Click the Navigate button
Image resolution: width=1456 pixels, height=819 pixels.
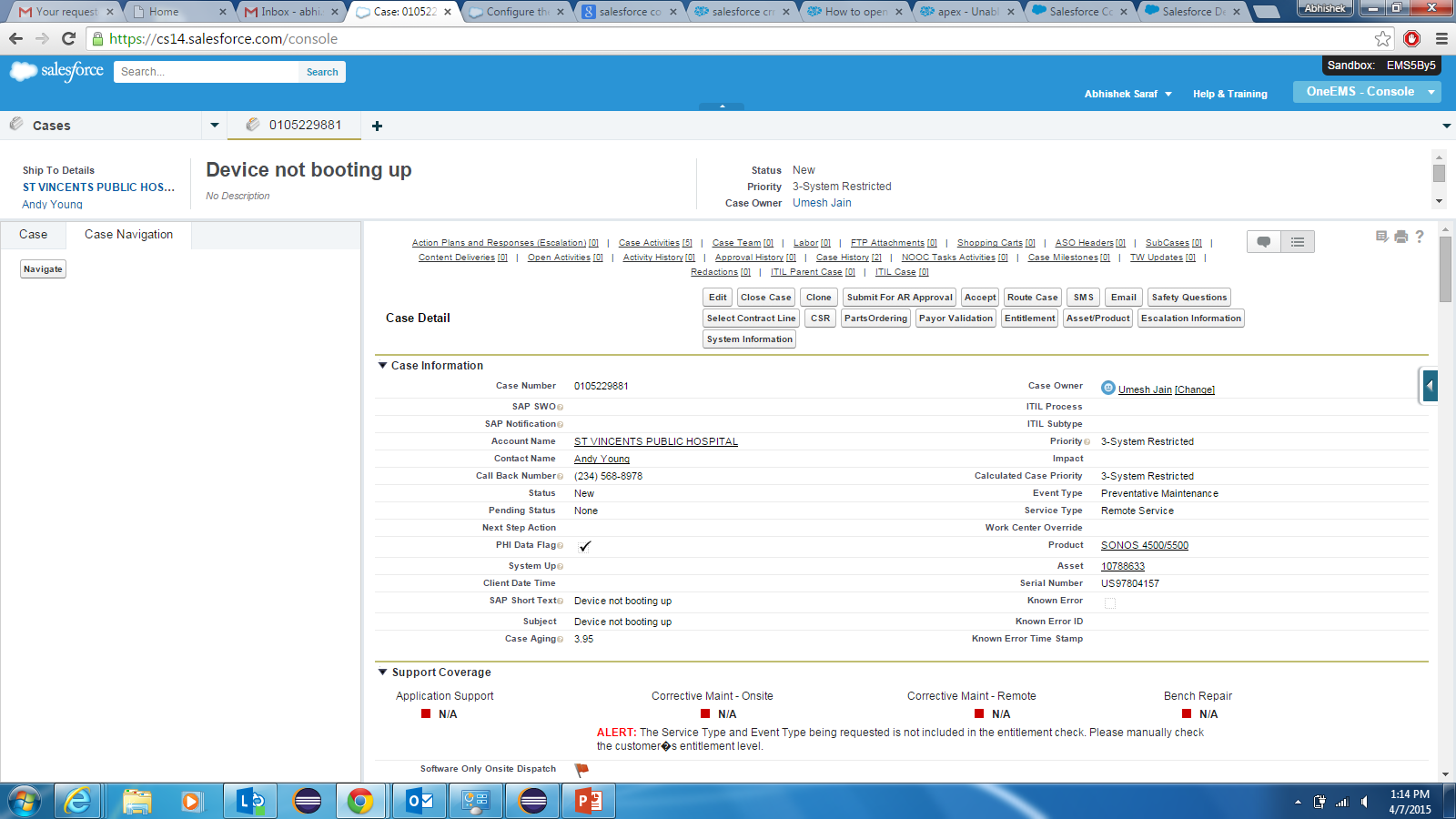[43, 269]
